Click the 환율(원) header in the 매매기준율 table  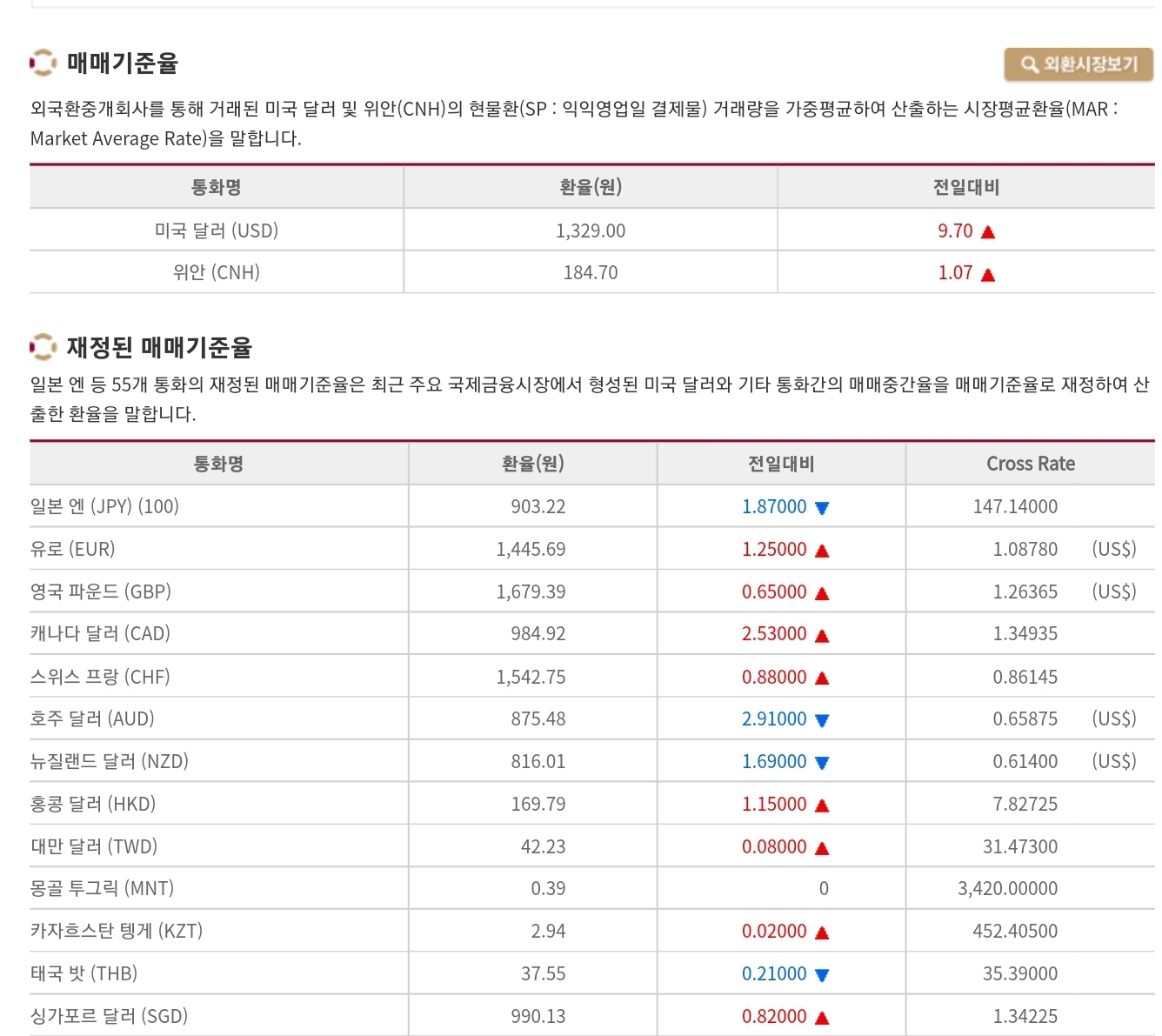point(591,187)
